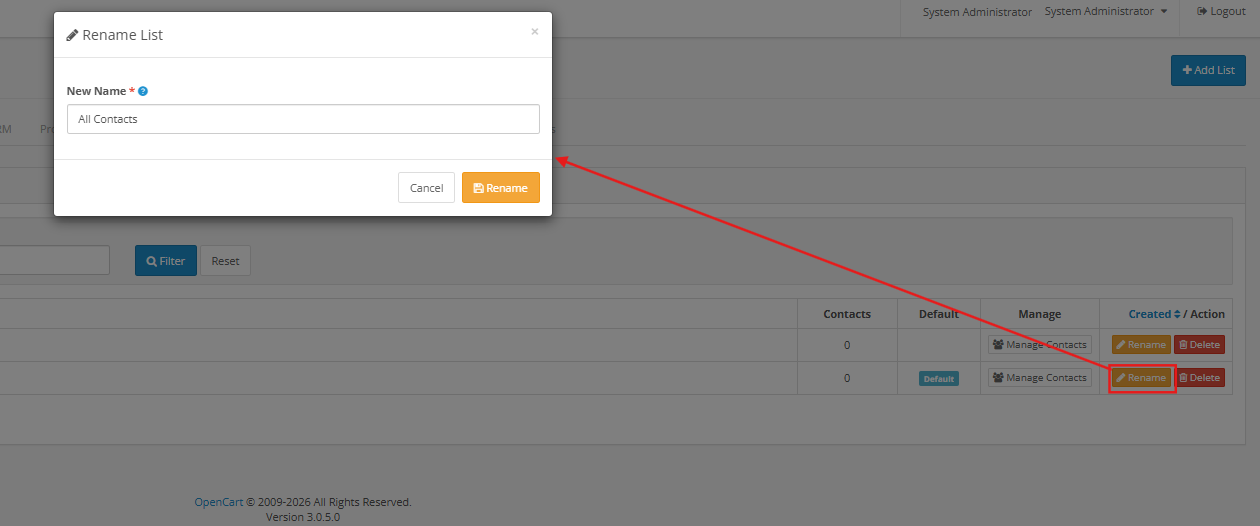Click the Add List button

coord(1208,70)
